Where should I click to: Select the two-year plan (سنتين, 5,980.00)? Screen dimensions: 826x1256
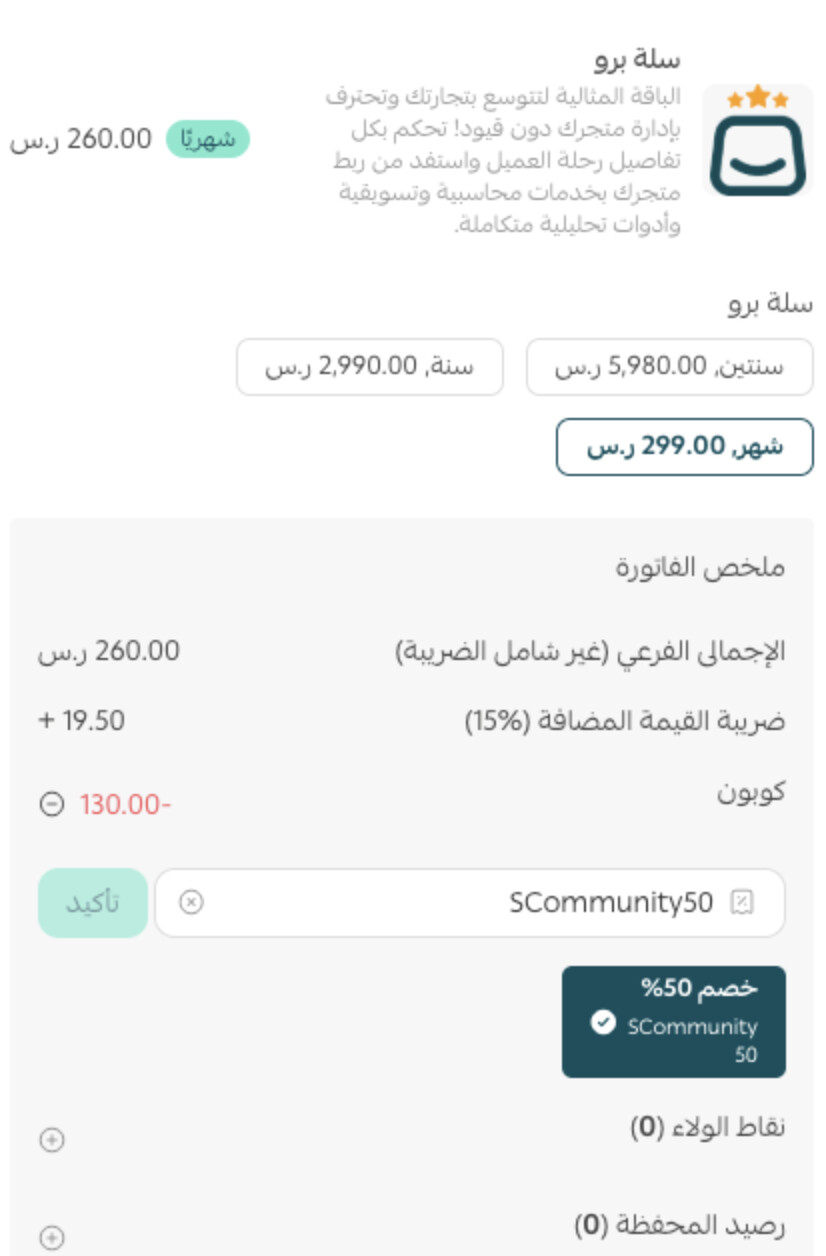(x=669, y=367)
